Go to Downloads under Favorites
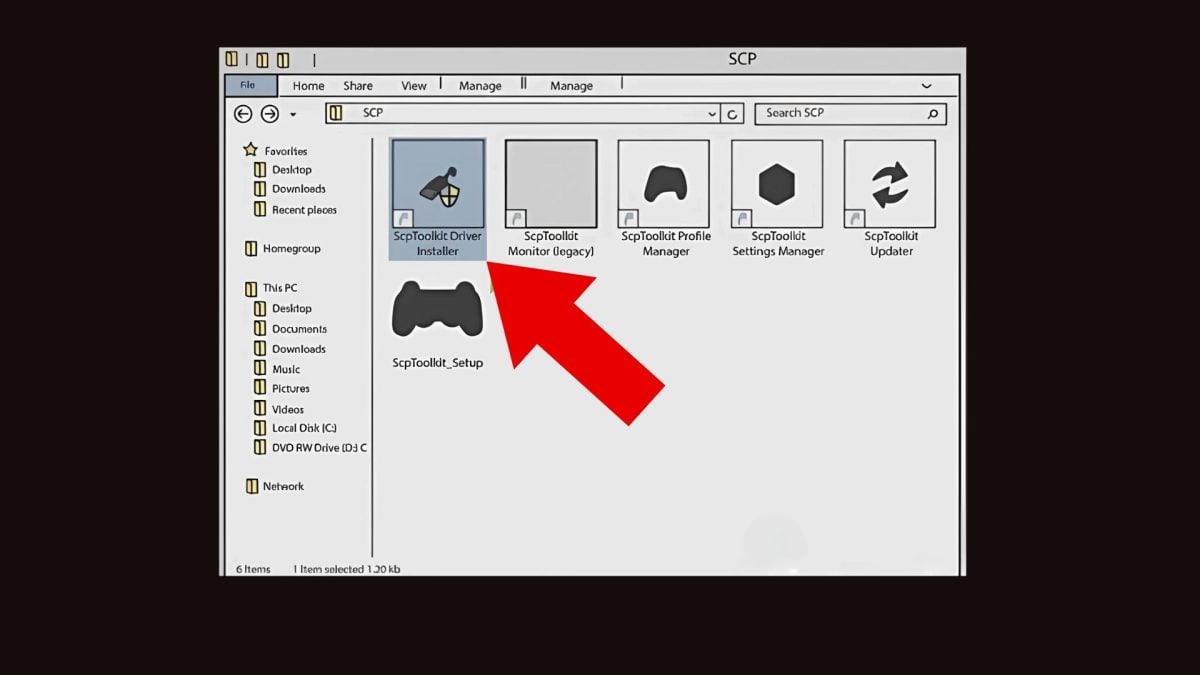 click(x=298, y=189)
